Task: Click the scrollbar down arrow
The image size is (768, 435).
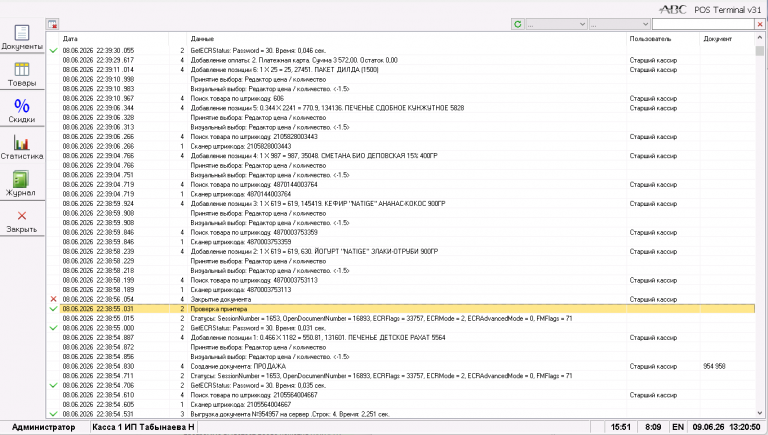Action: (x=760, y=413)
